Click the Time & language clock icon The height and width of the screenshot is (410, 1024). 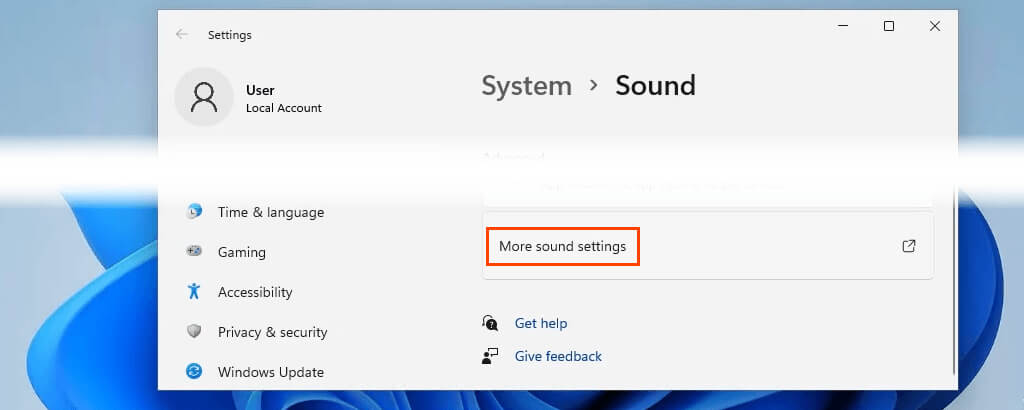click(194, 212)
